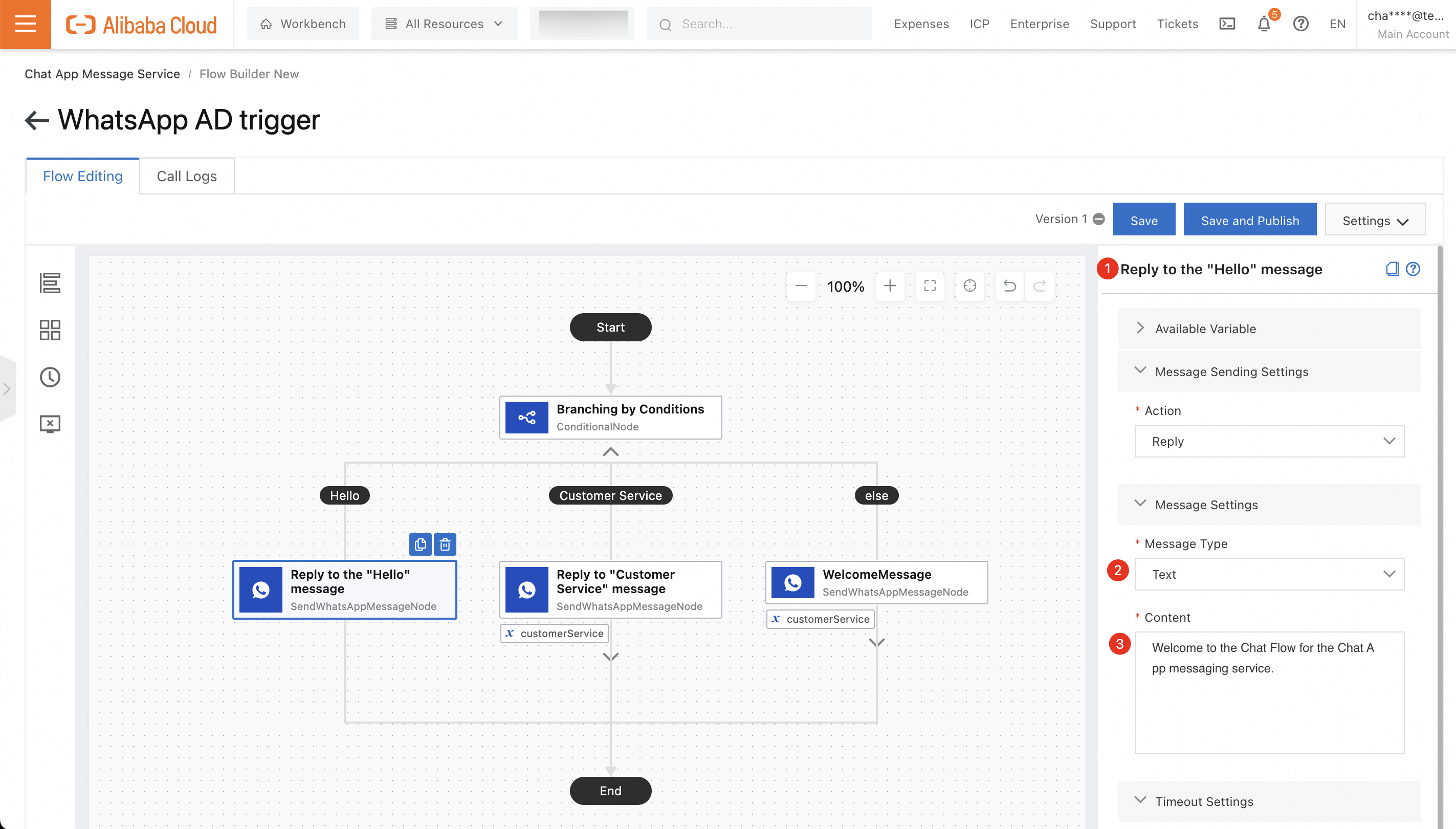
Task: Click the delete trash icon above Hello node
Action: click(x=445, y=544)
